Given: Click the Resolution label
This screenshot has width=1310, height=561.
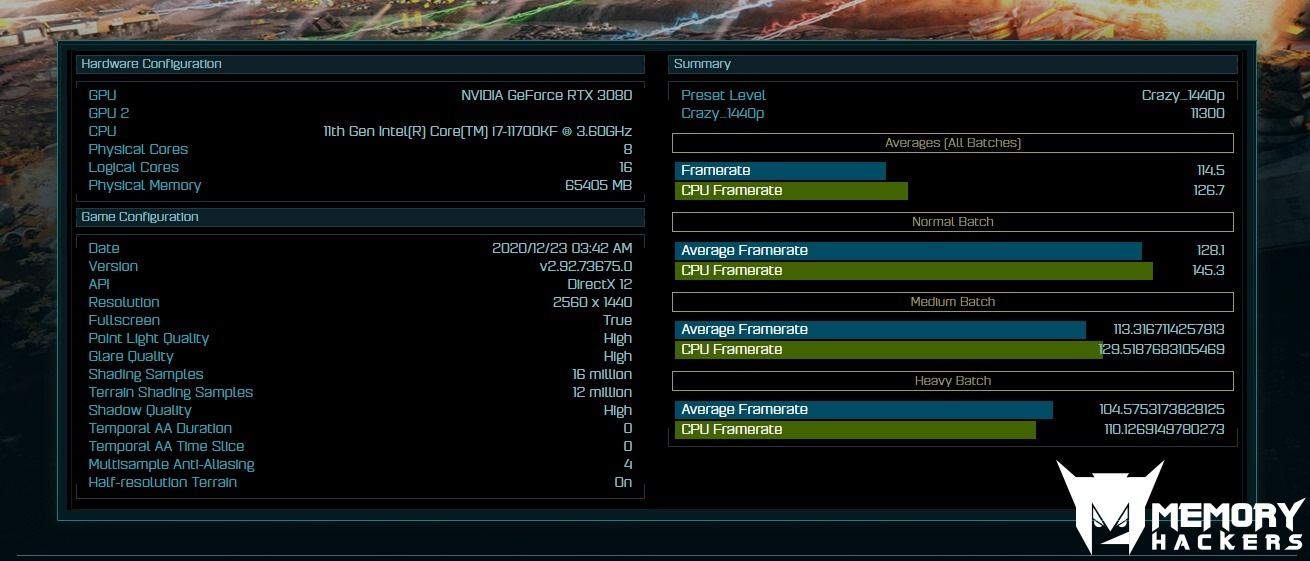Looking at the screenshot, I should tap(124, 303).
